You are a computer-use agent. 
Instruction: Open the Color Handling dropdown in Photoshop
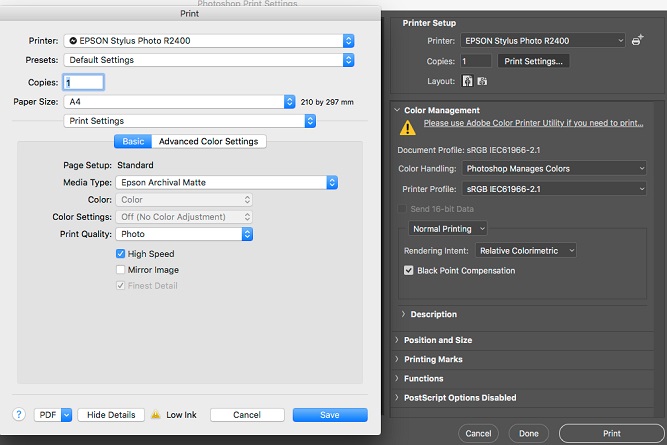tap(554, 168)
